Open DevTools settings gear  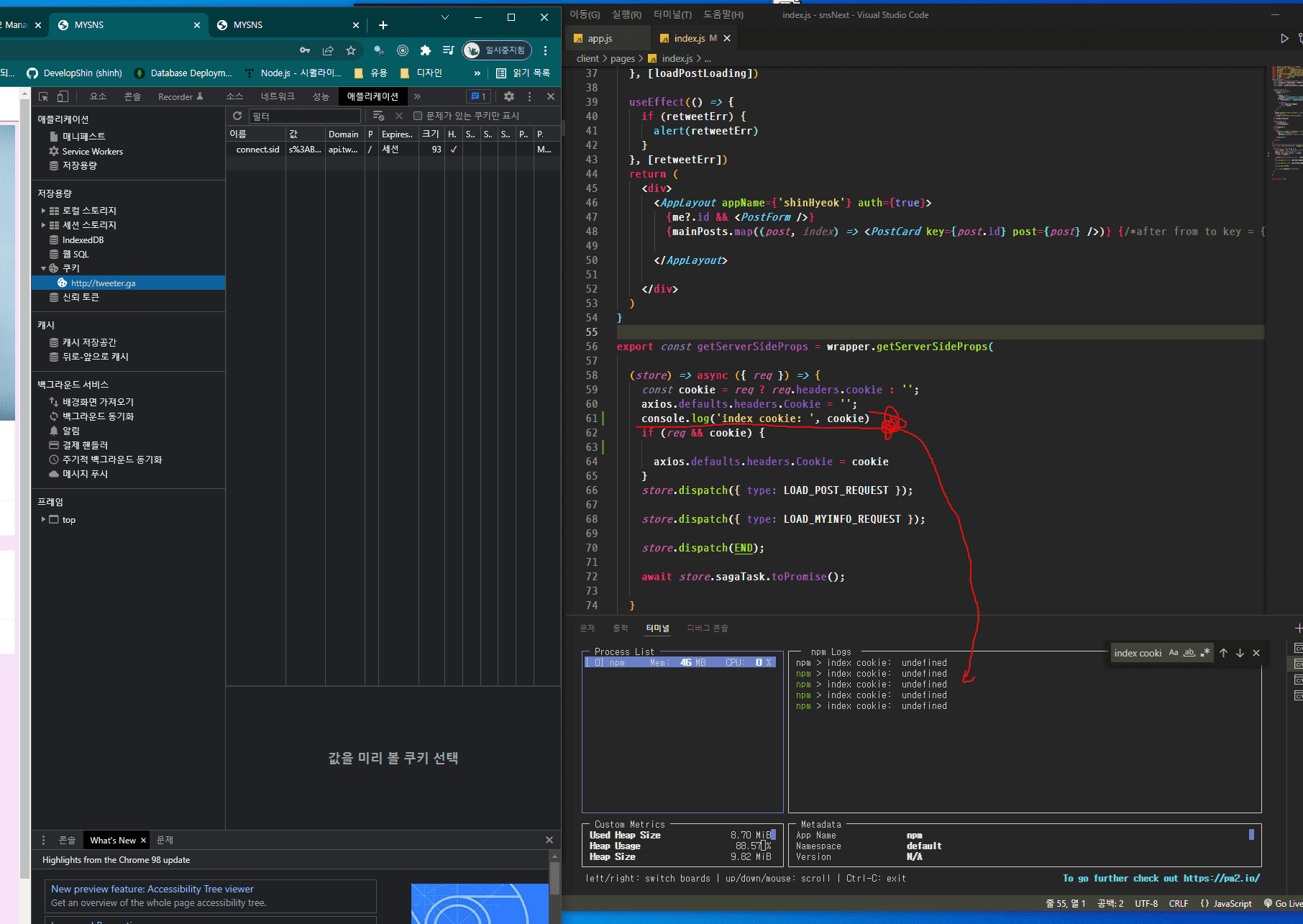coord(509,96)
